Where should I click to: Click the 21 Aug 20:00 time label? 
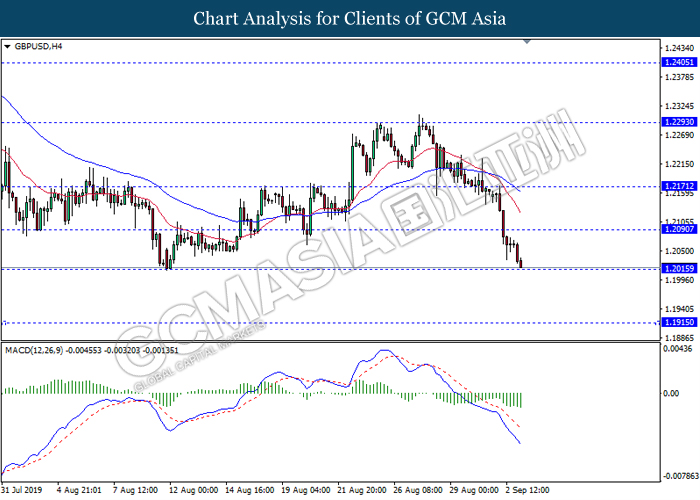[362, 490]
